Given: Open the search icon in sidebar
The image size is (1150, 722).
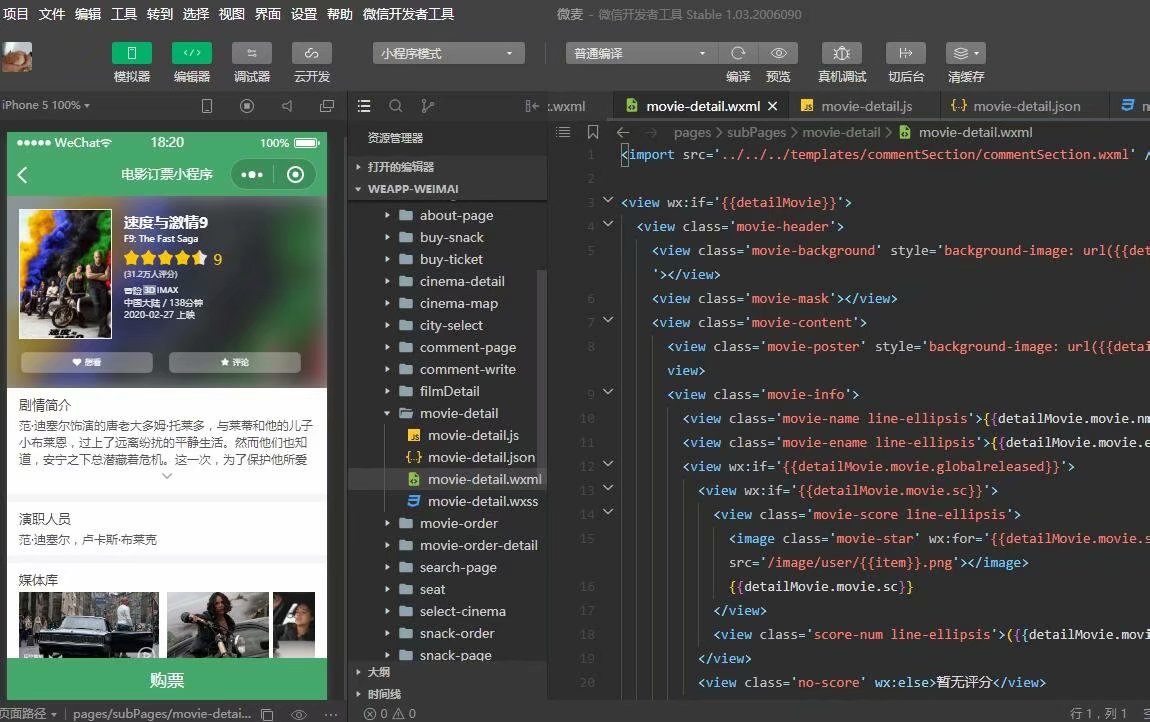Looking at the screenshot, I should pos(395,106).
